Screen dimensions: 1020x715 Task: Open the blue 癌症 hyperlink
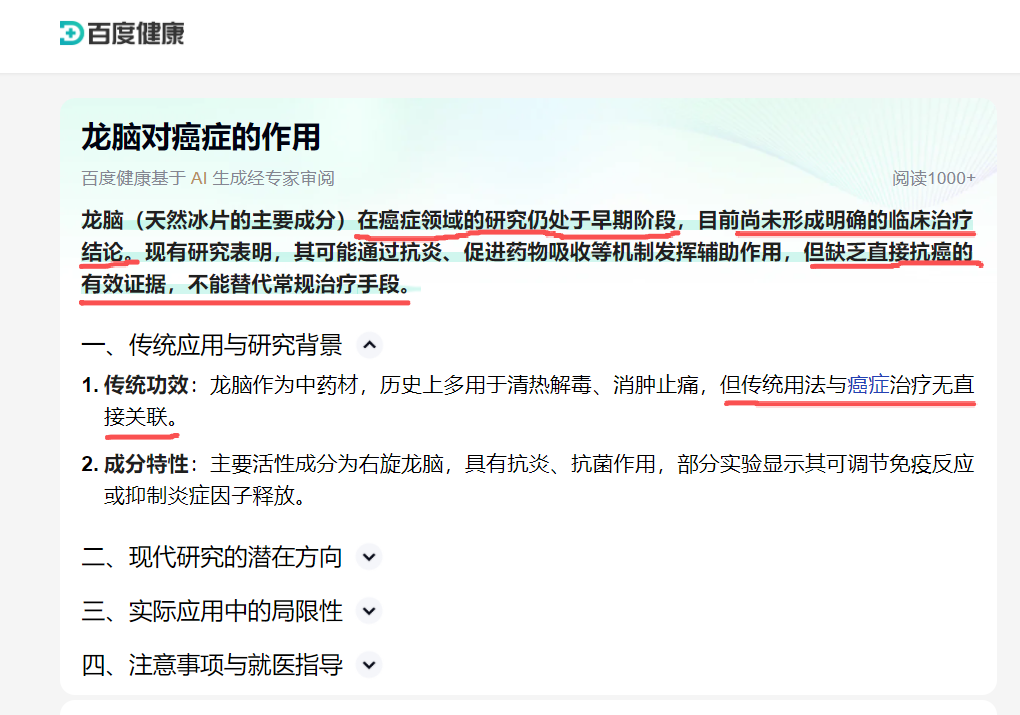click(868, 385)
